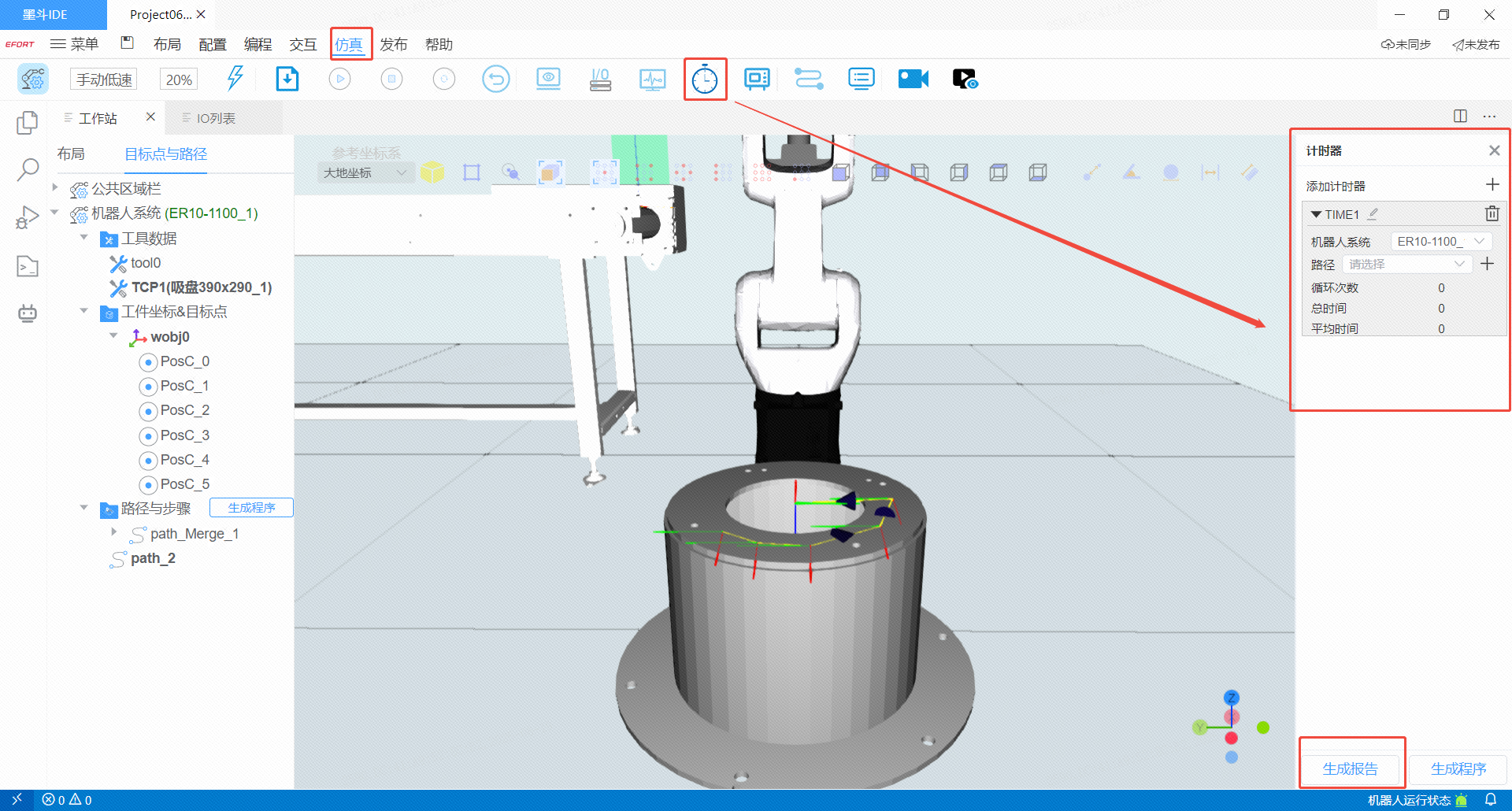Click the reset undo arrow icon
Screen dimensions: 1512x811
(495, 79)
